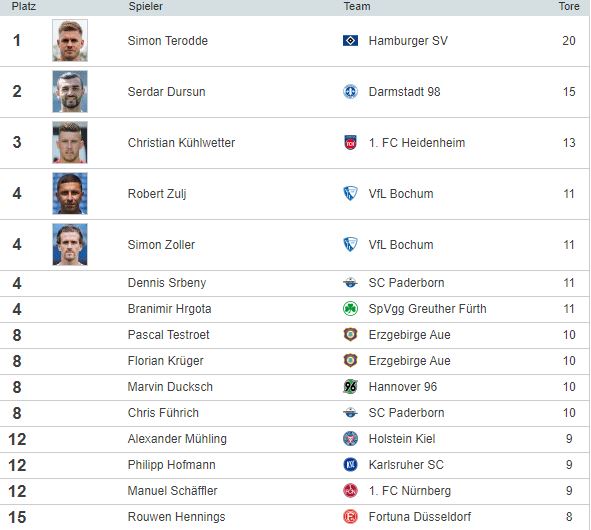
Task: Open Marvin Ducksch's player profile link
Action: tap(170, 387)
